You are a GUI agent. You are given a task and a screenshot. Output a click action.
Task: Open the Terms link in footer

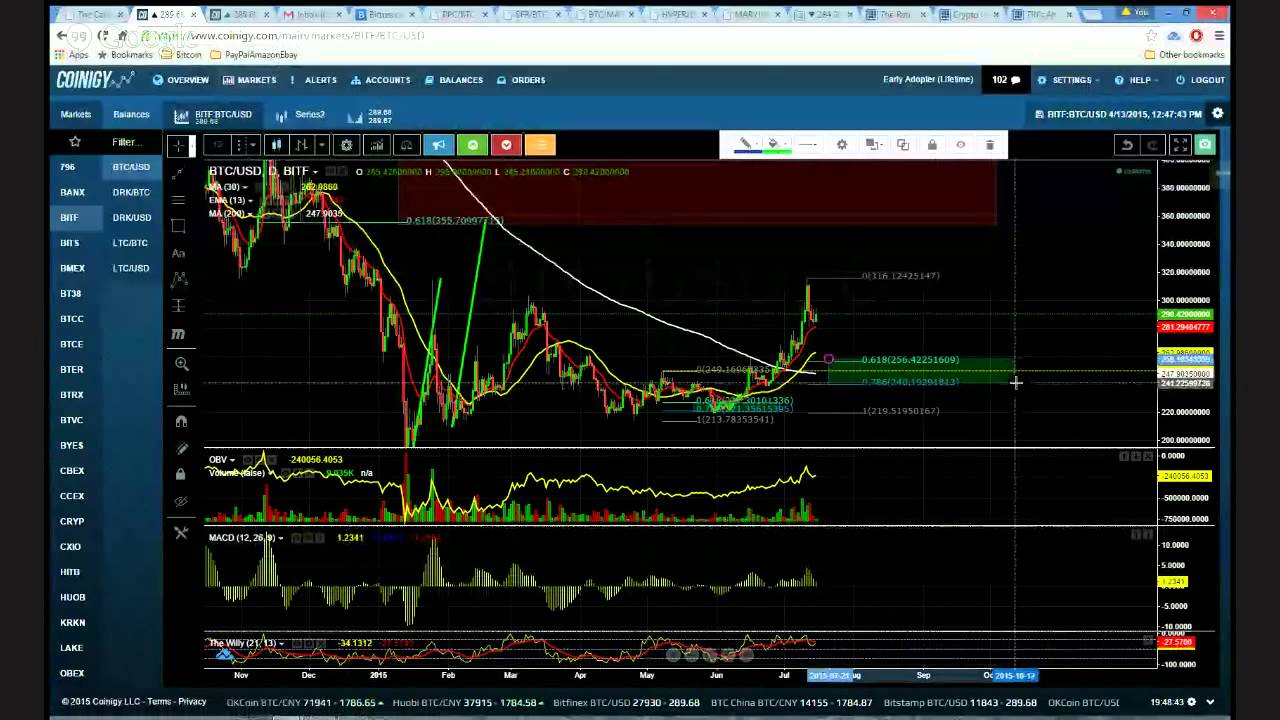tap(159, 702)
